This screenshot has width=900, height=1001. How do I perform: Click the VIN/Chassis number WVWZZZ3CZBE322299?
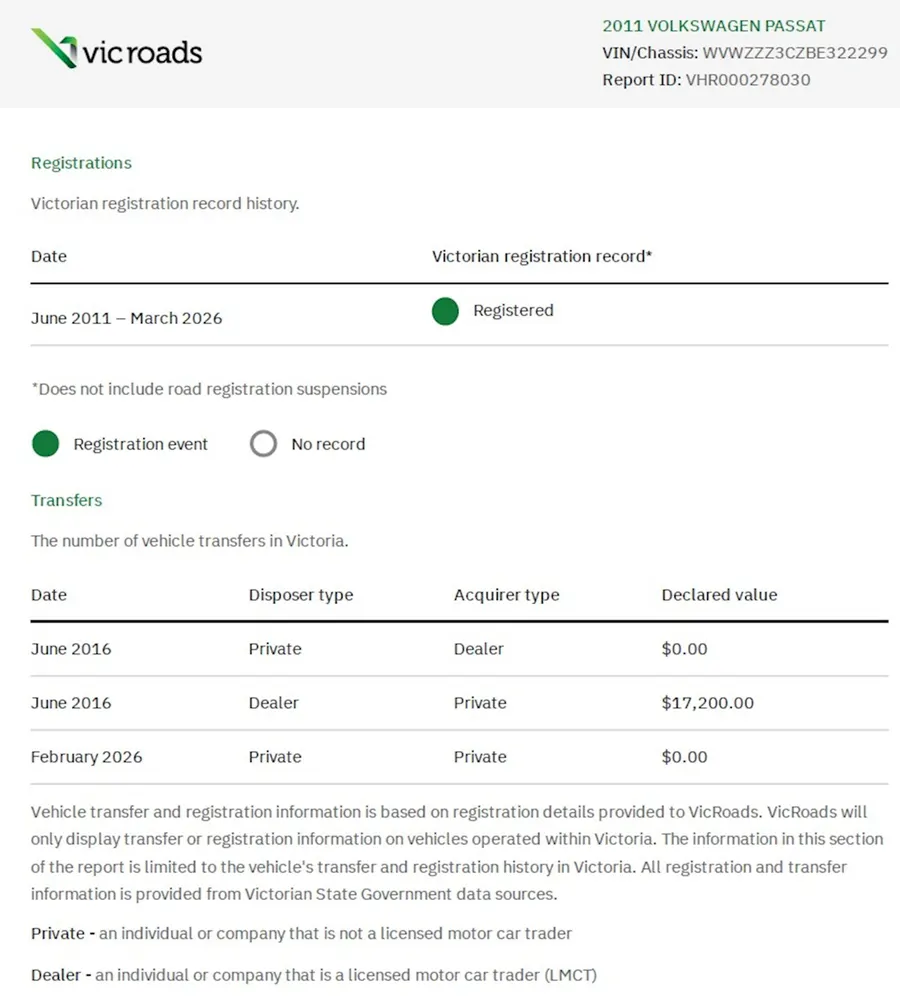coord(795,53)
